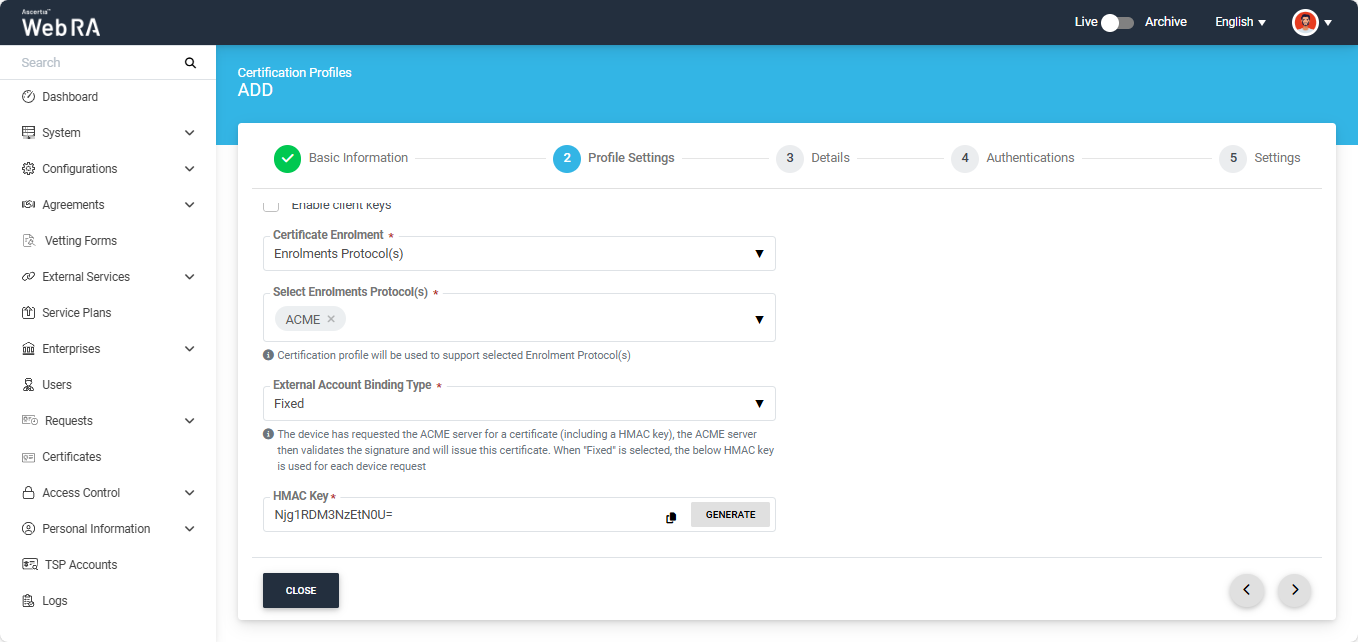The height and width of the screenshot is (642, 1358).
Task: Go to the previous wizard step arrow
Action: click(x=1246, y=590)
